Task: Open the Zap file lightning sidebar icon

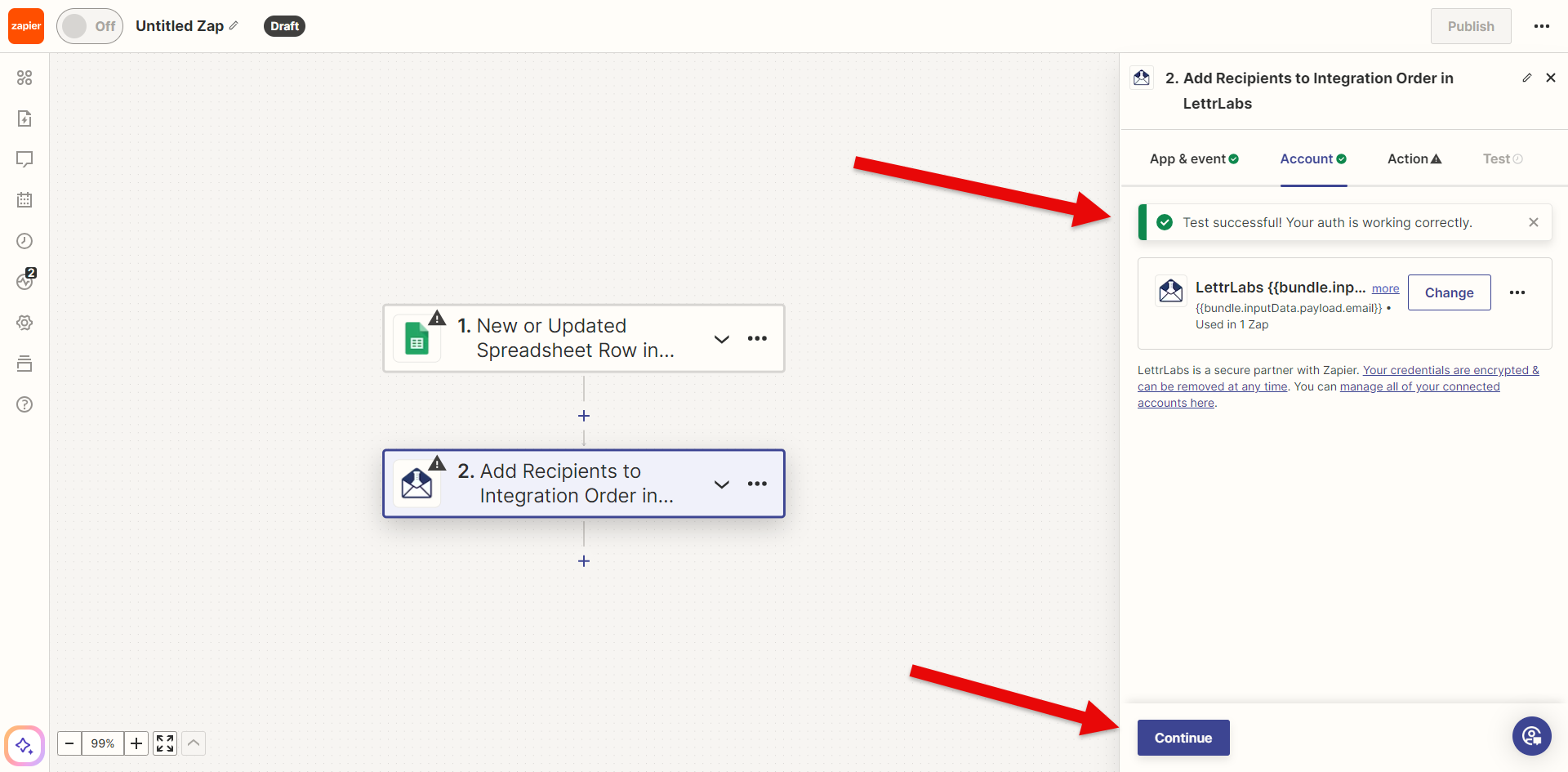Action: click(x=24, y=118)
